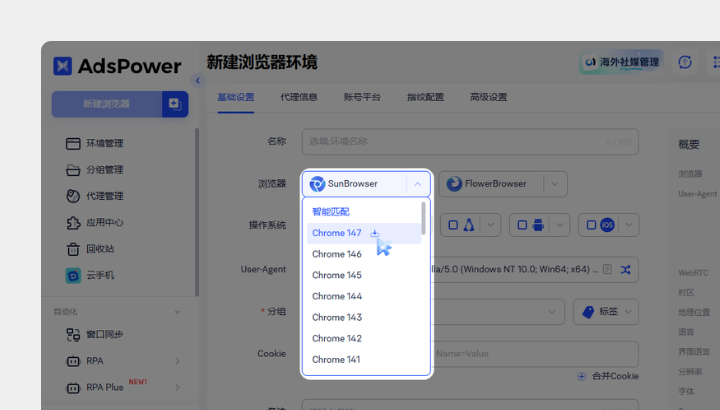
Task: Switch to the 代理信息 tab
Action: coord(299,97)
